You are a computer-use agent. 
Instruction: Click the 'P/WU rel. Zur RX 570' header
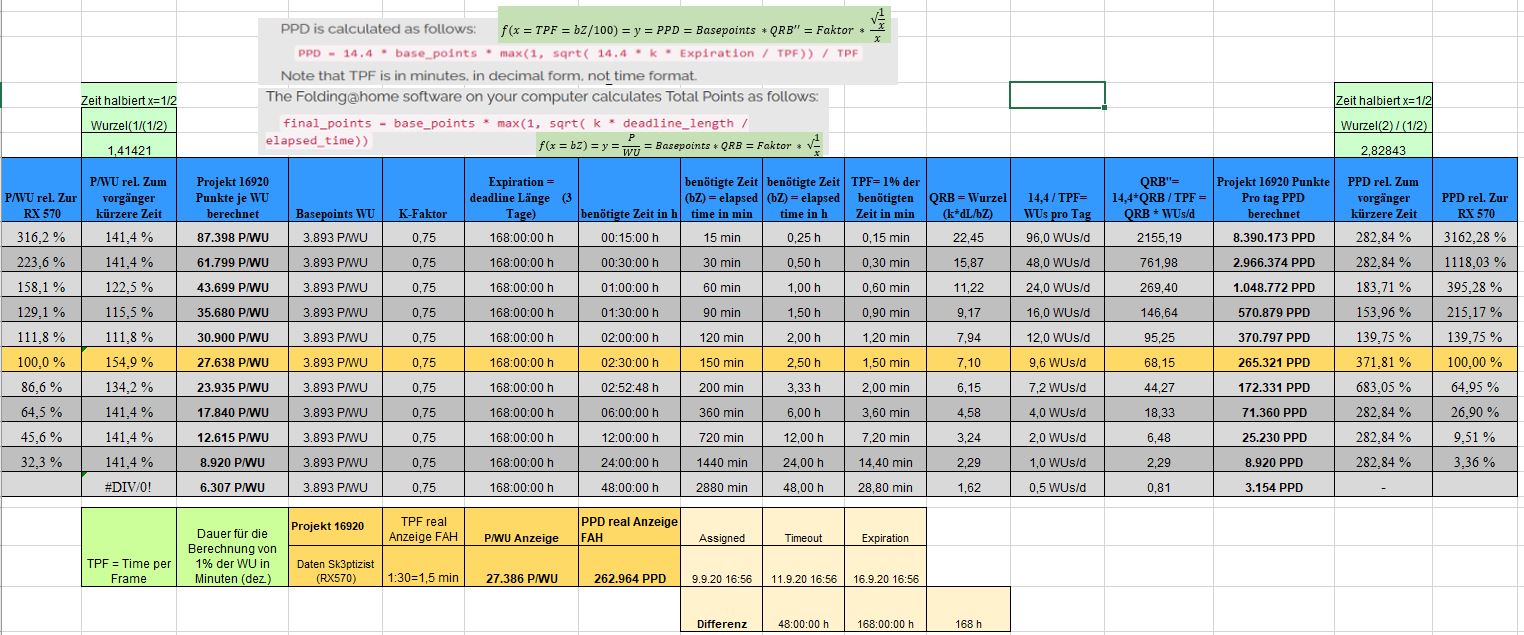click(40, 190)
